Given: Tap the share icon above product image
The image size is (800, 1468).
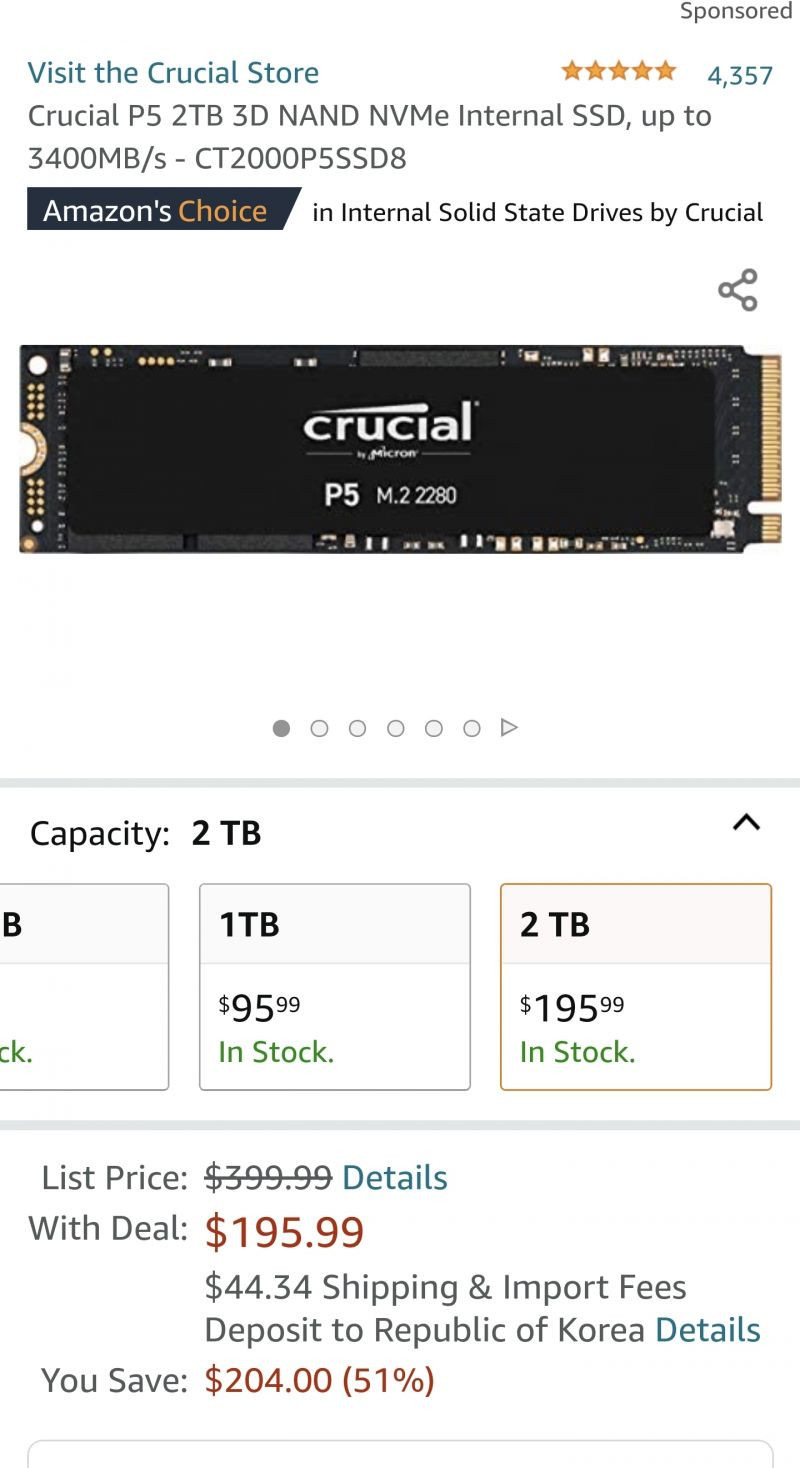Looking at the screenshot, I should pos(738,290).
